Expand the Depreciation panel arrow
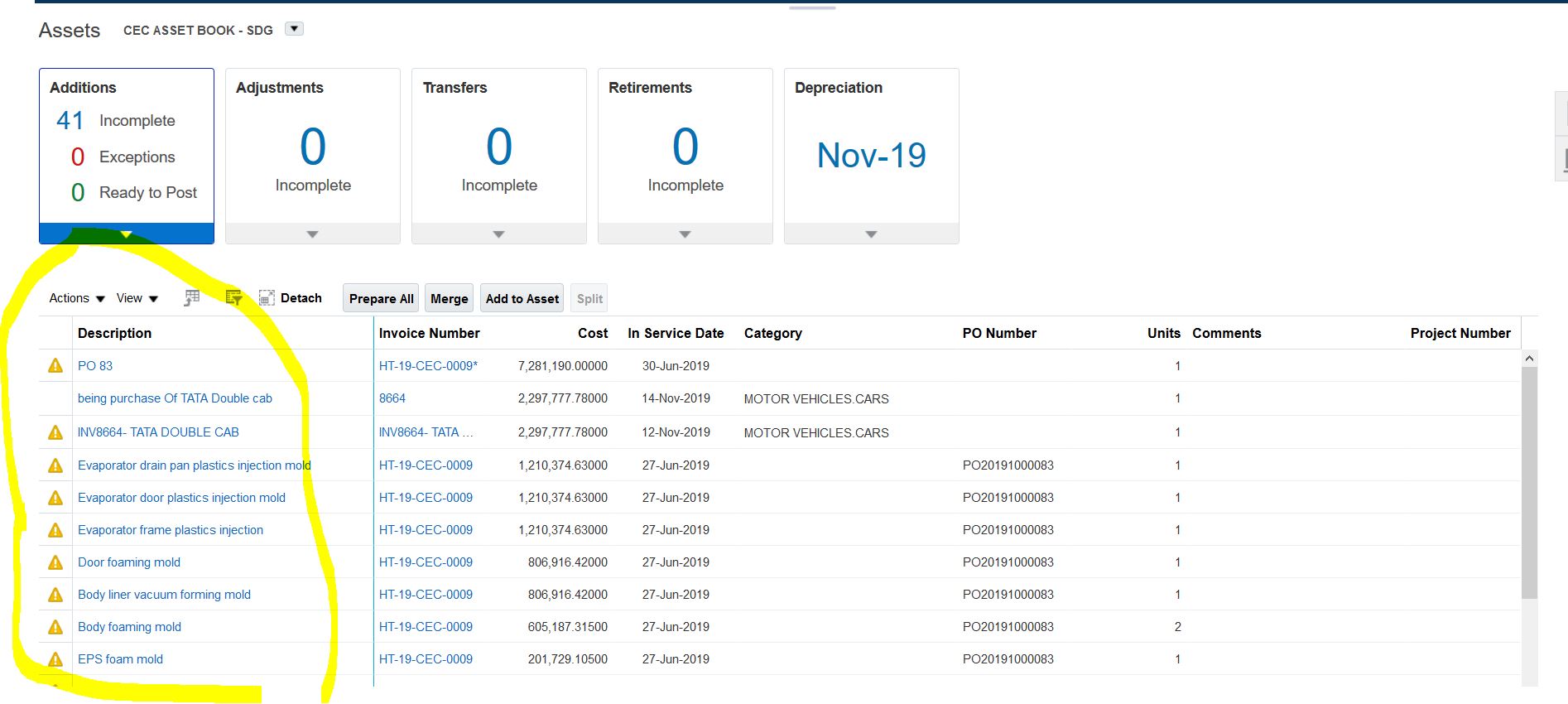Screen dimensions: 1568x704 click(x=872, y=234)
